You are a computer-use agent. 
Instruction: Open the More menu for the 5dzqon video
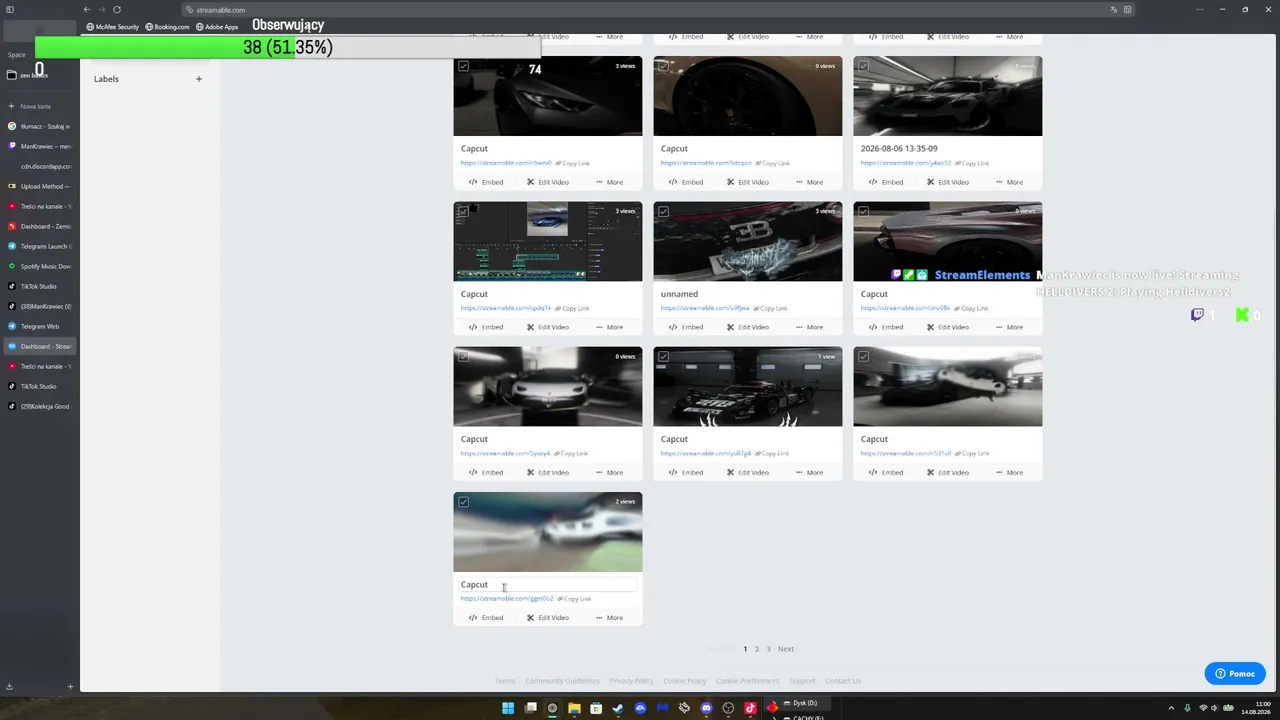tap(809, 182)
